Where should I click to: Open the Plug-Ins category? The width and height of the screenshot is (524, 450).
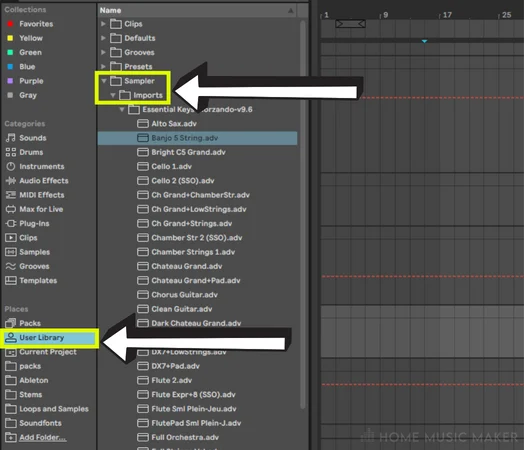click(x=27, y=223)
